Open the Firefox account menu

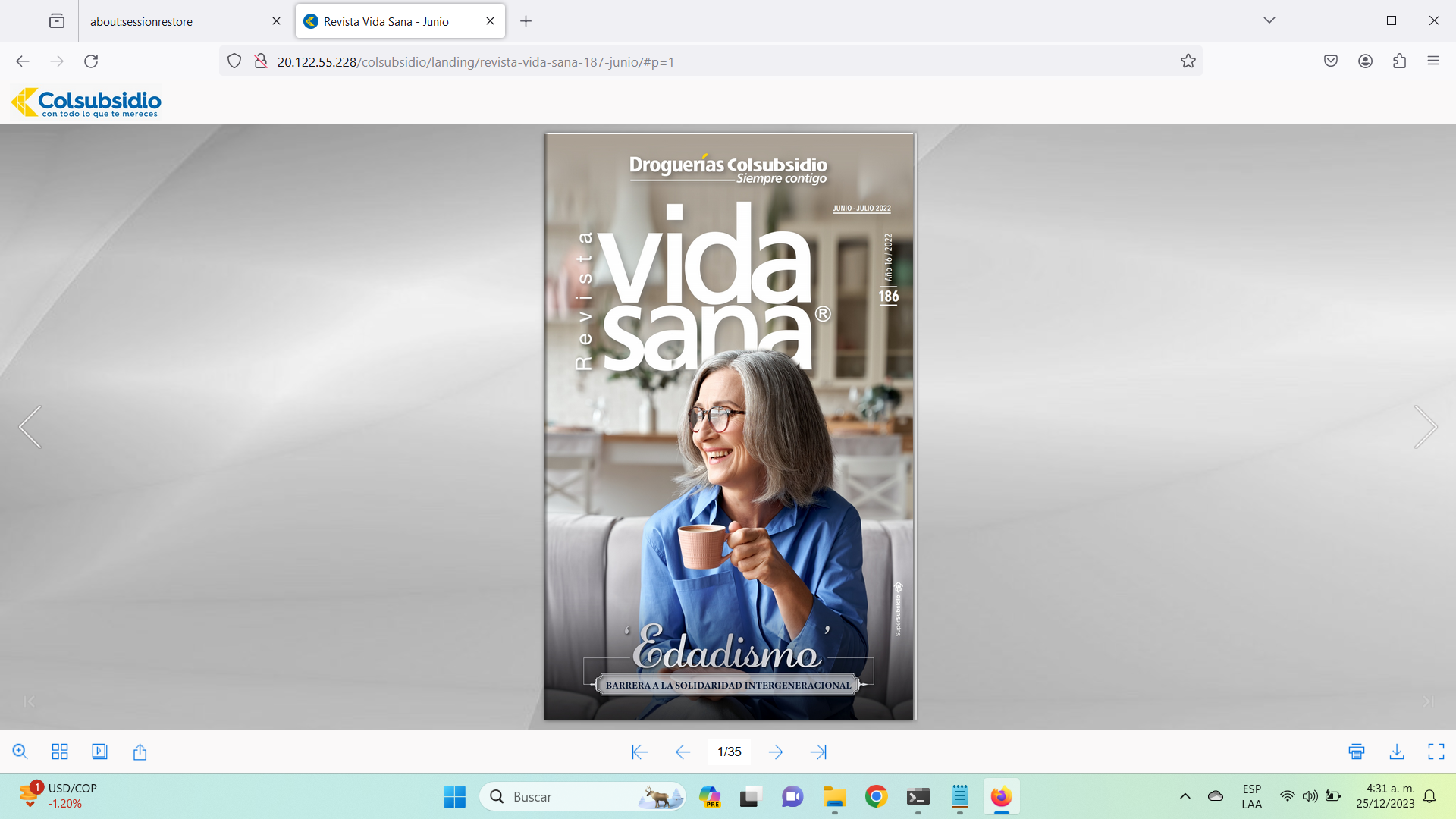[1366, 61]
